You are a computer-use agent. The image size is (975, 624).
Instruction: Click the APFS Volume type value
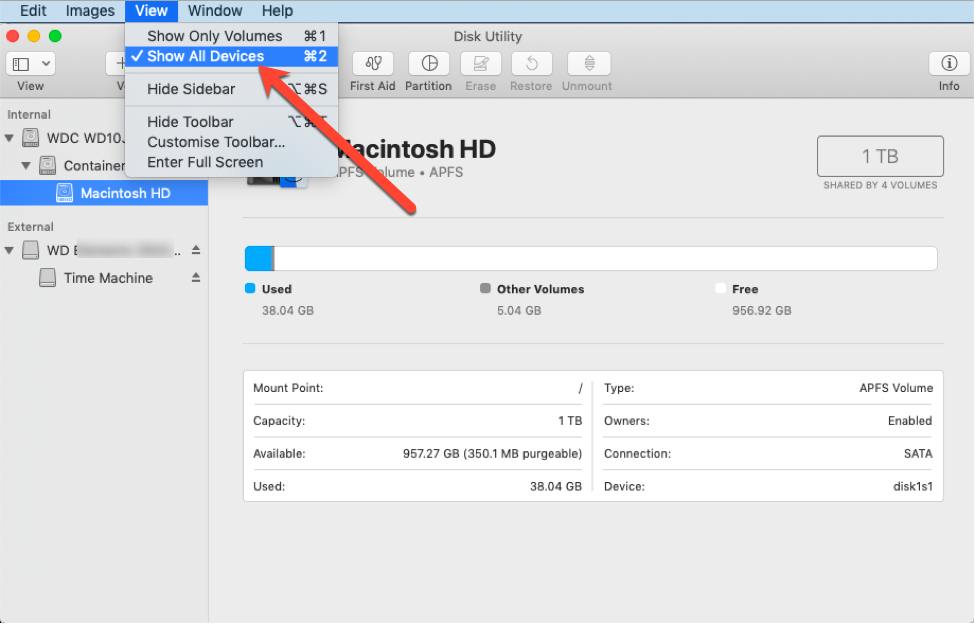[x=896, y=388]
